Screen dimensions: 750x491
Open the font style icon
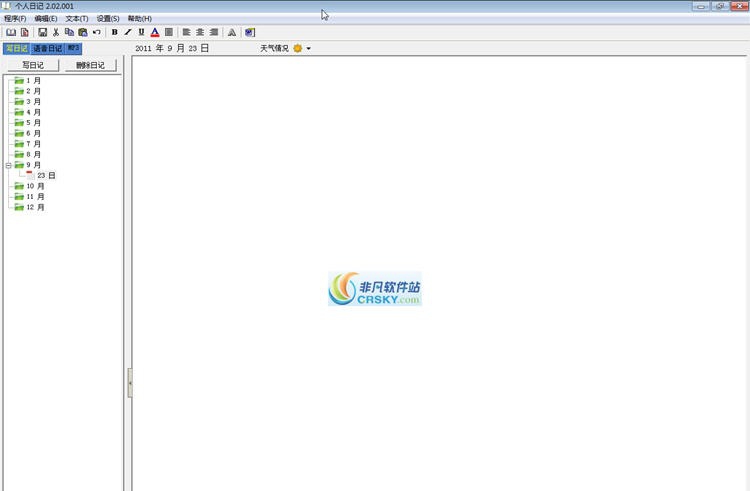(232, 32)
